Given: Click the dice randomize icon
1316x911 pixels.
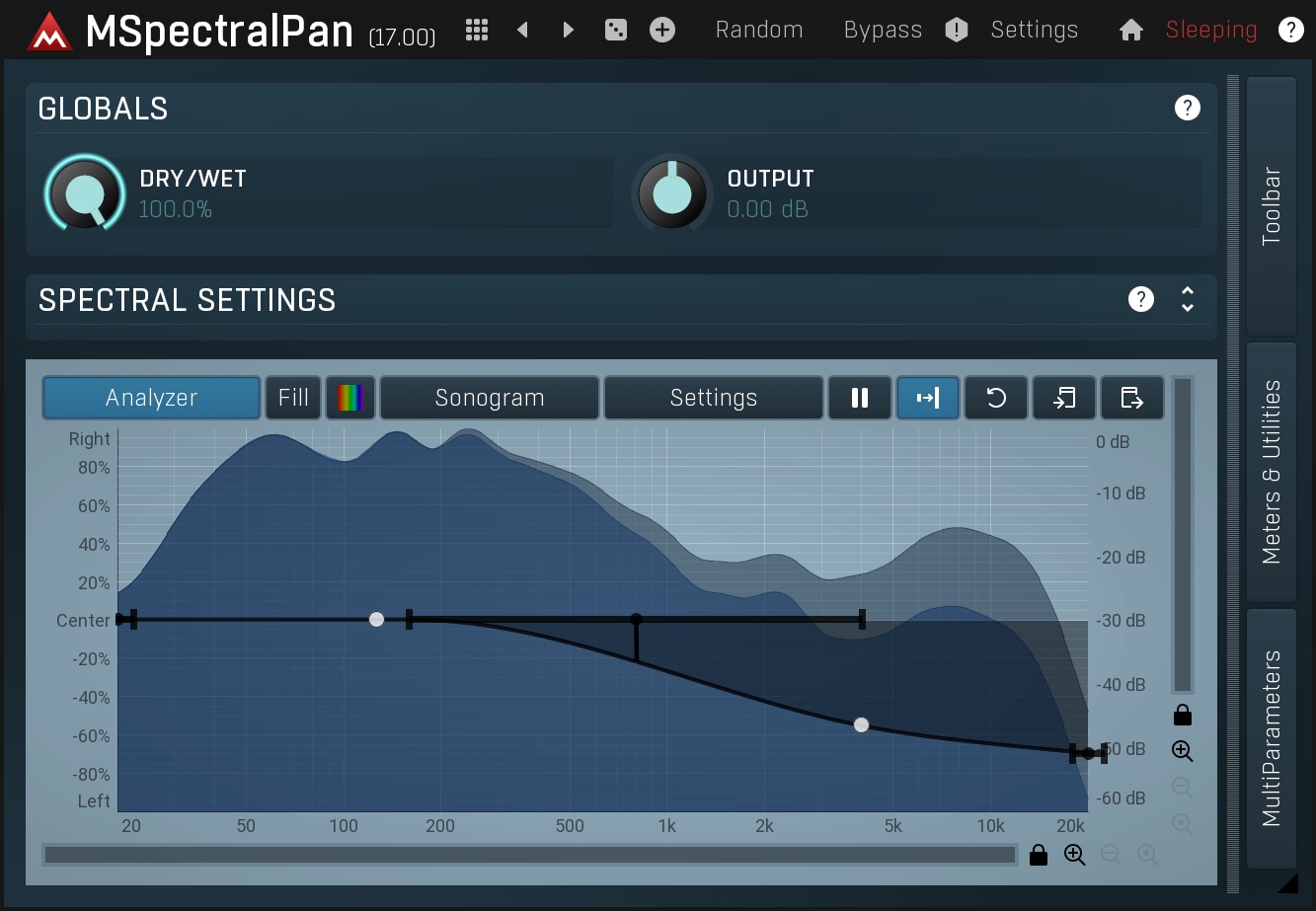Looking at the screenshot, I should tap(616, 31).
